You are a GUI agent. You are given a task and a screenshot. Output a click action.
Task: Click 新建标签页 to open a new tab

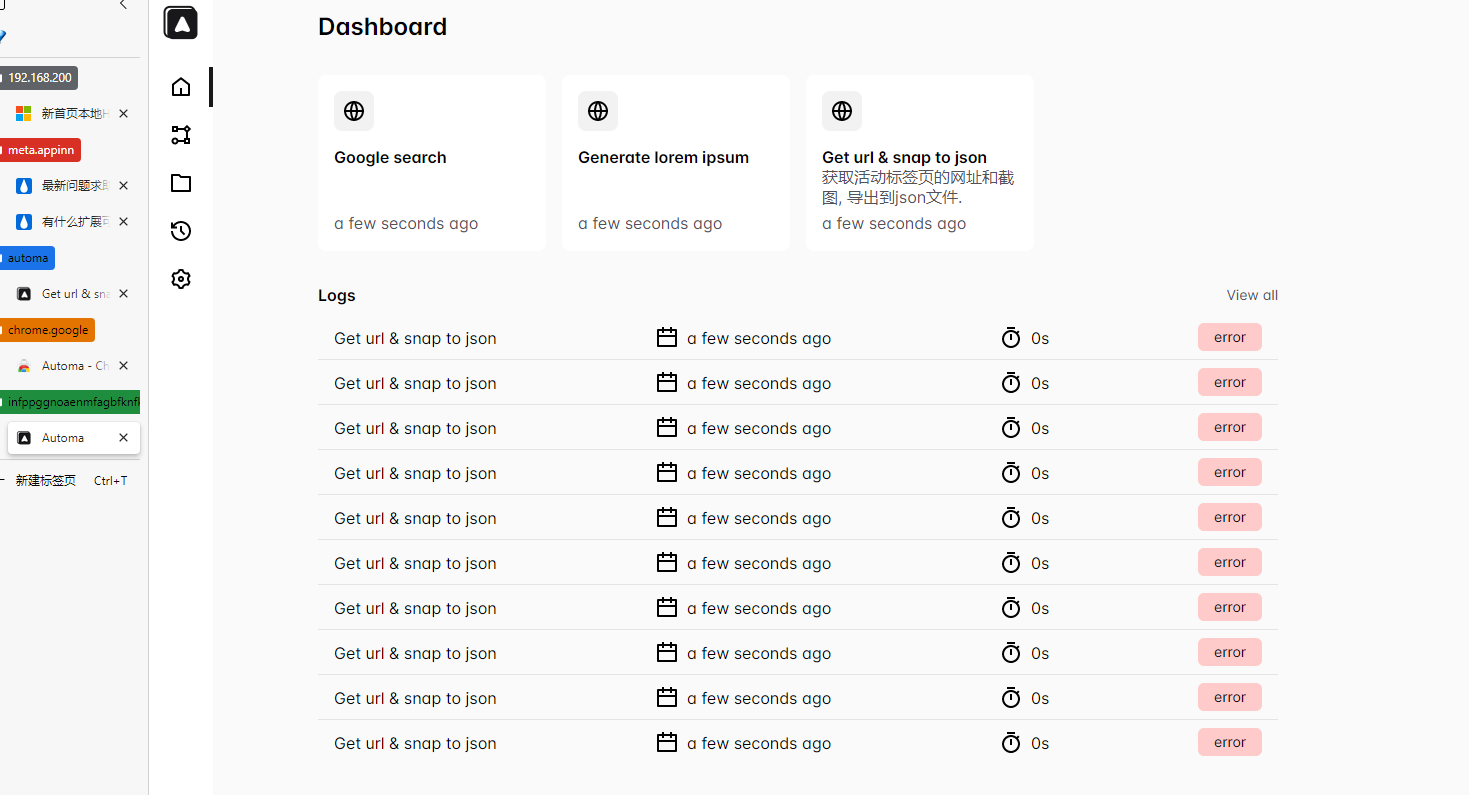(x=46, y=481)
